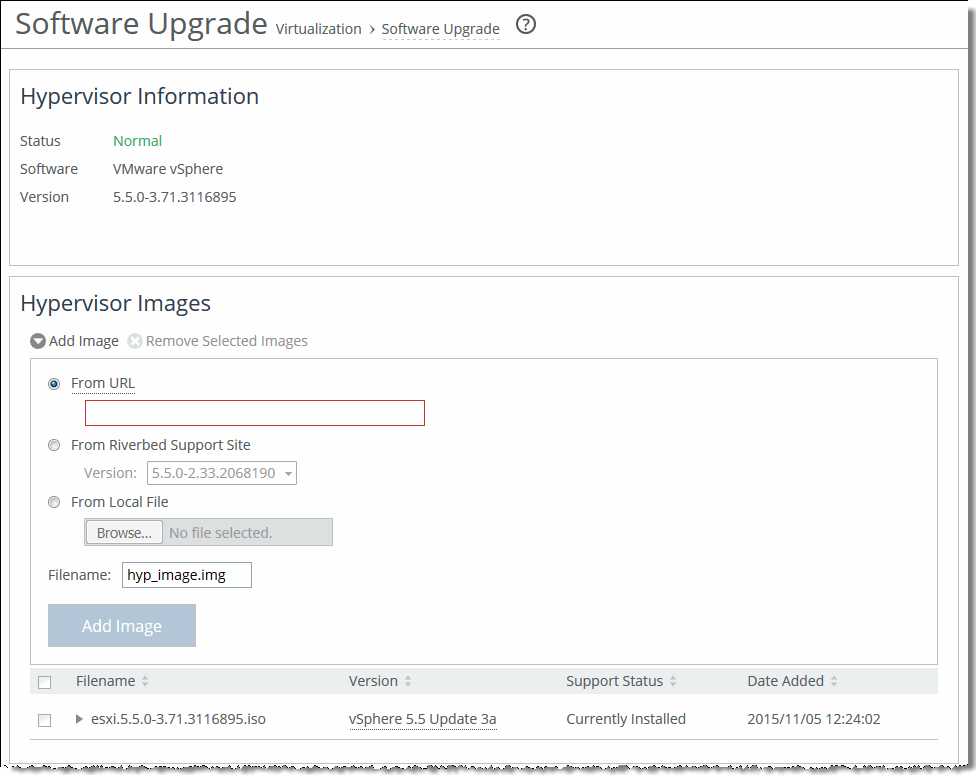The image size is (976, 775).
Task: Click the Remove Selected Images X icon
Action: point(134,340)
